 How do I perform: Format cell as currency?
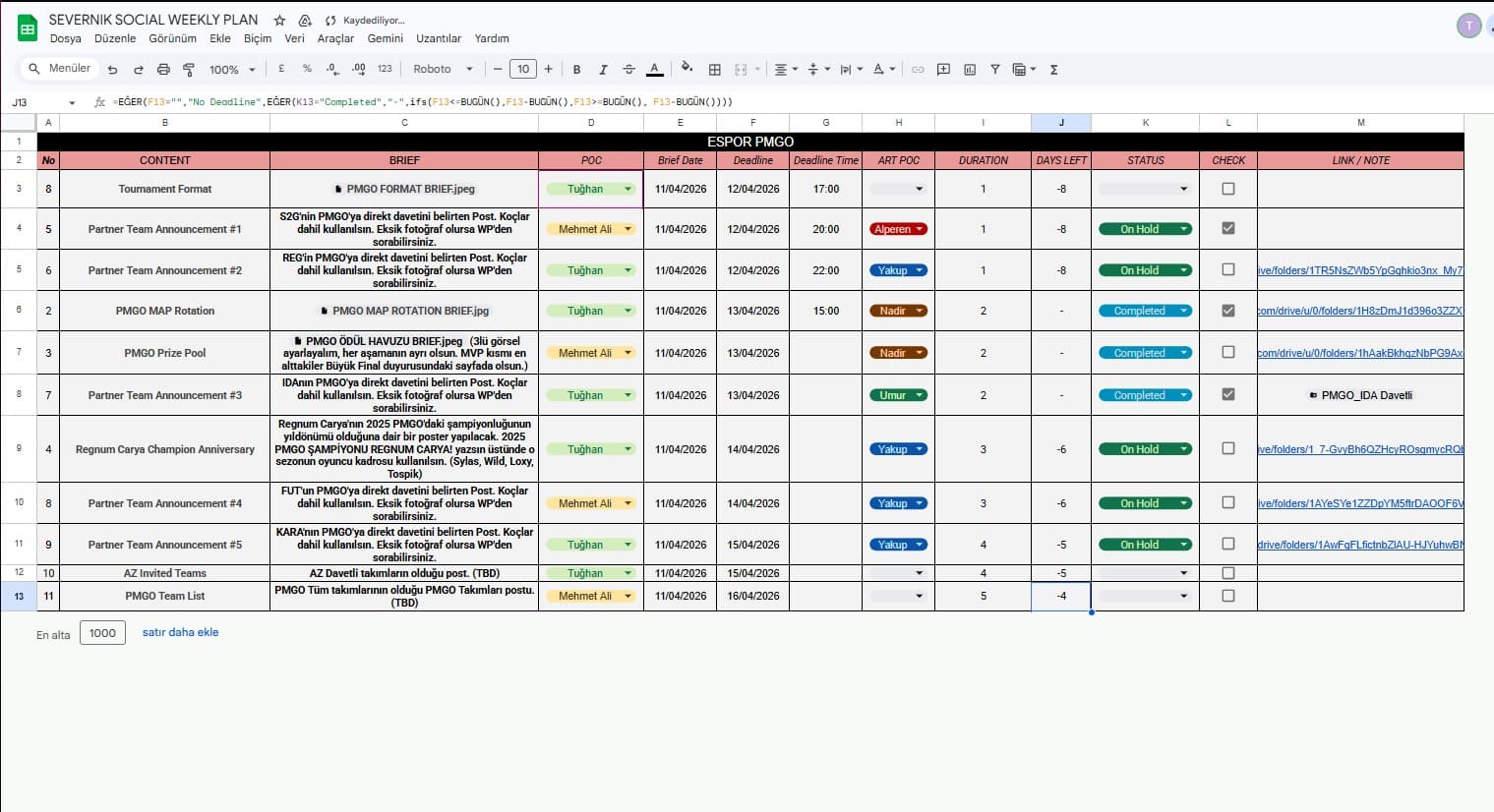click(x=281, y=69)
